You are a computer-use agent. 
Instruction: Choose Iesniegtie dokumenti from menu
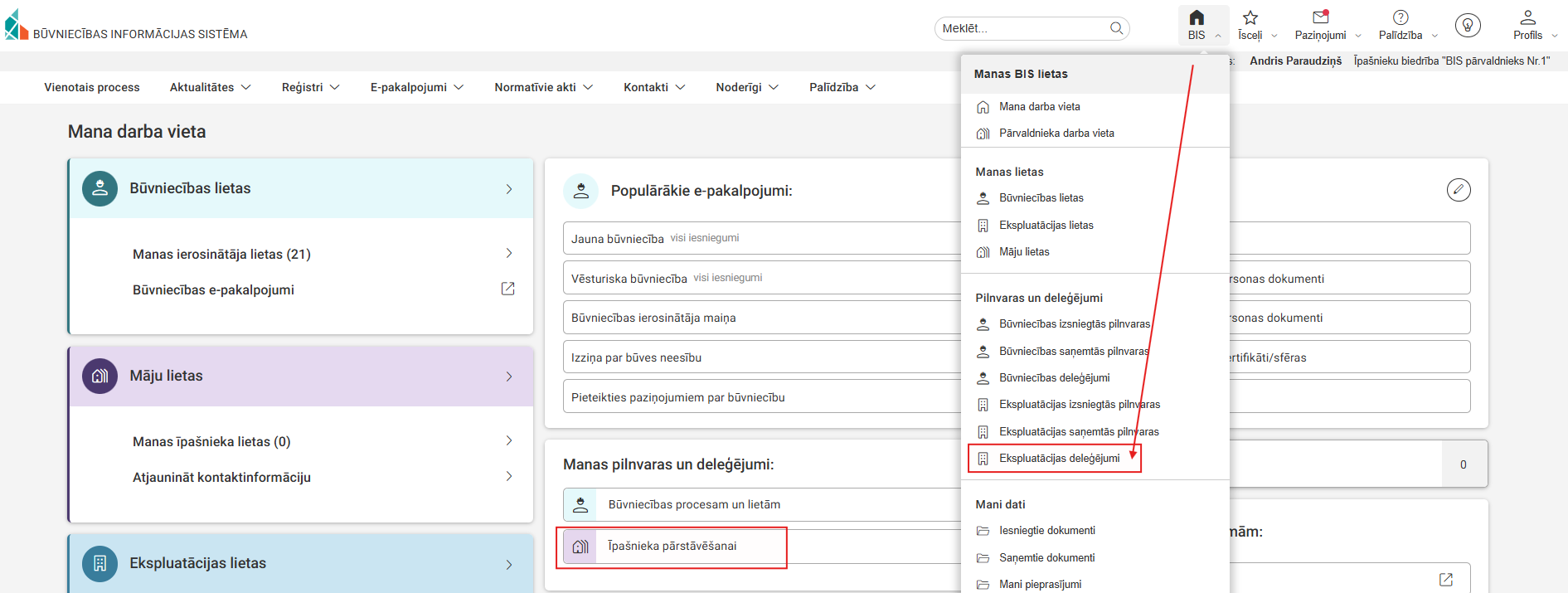1046,531
